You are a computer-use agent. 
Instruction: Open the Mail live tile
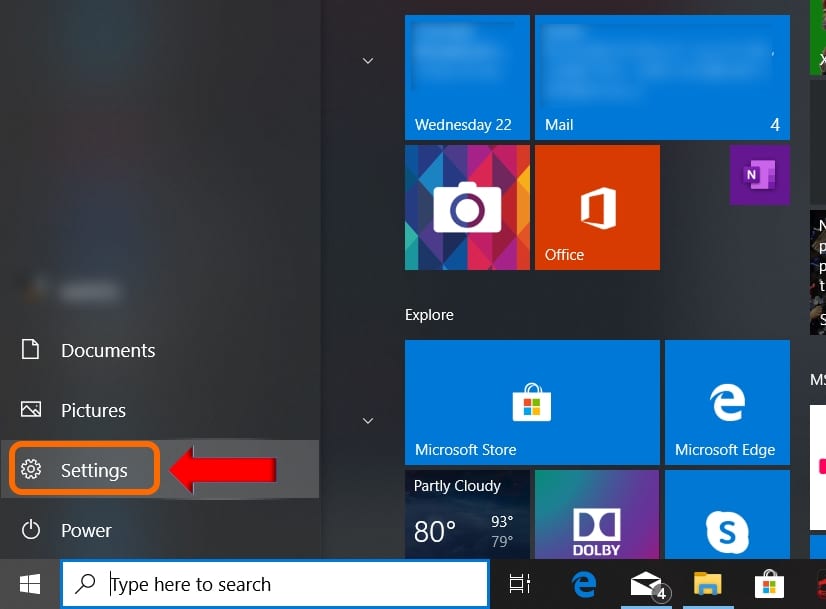tap(662, 77)
